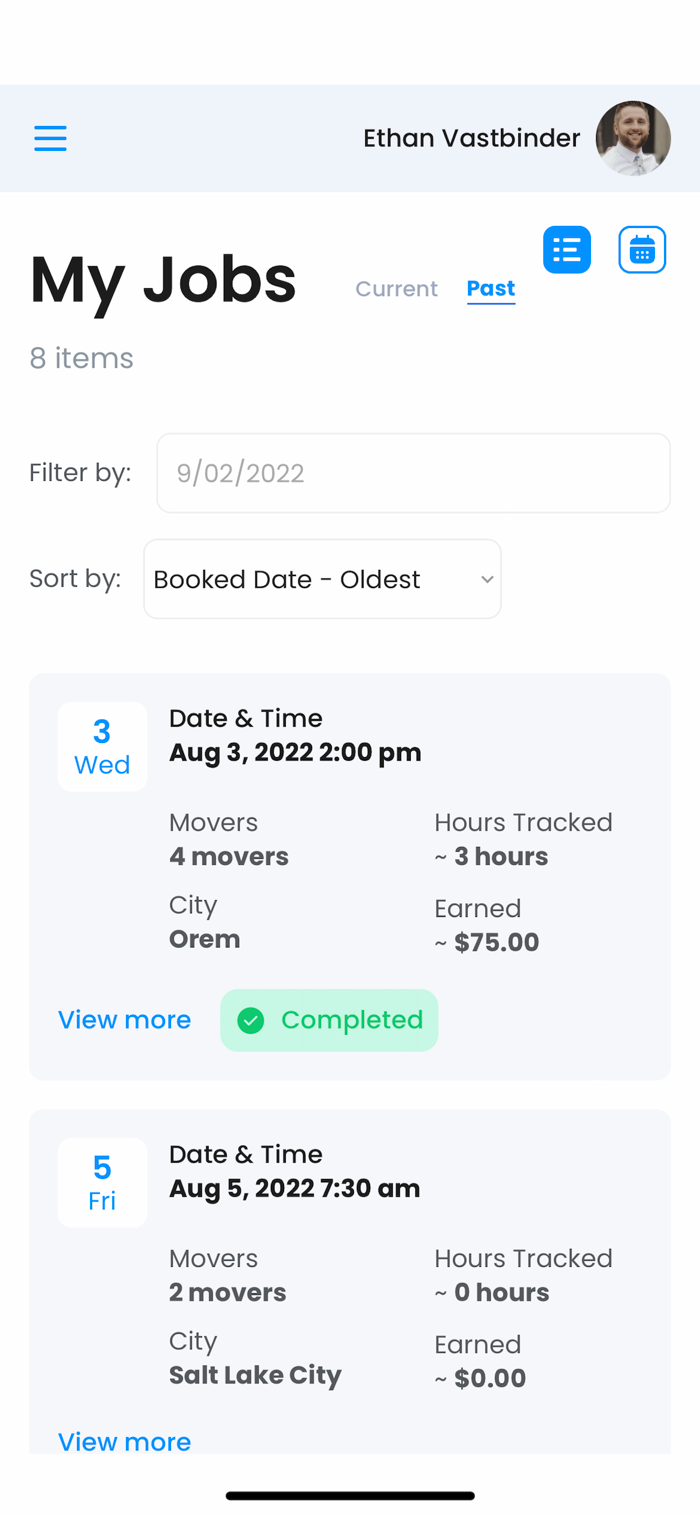View more for Salt Lake City job
Screen dimensions: 700x1515
tap(124, 1441)
